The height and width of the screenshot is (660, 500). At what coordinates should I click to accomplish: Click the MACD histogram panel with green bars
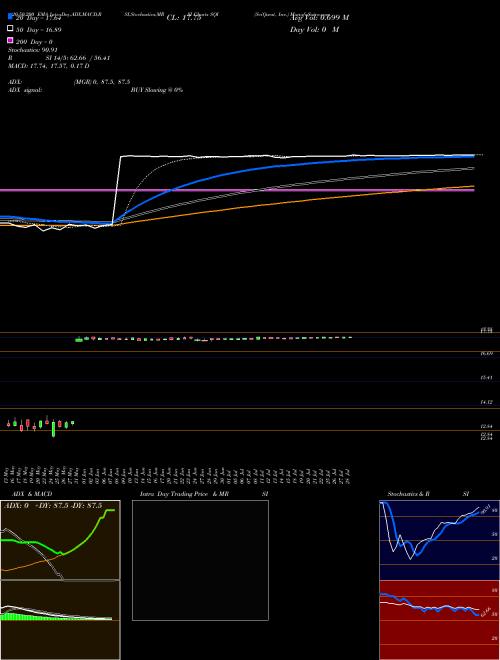tap(60, 620)
